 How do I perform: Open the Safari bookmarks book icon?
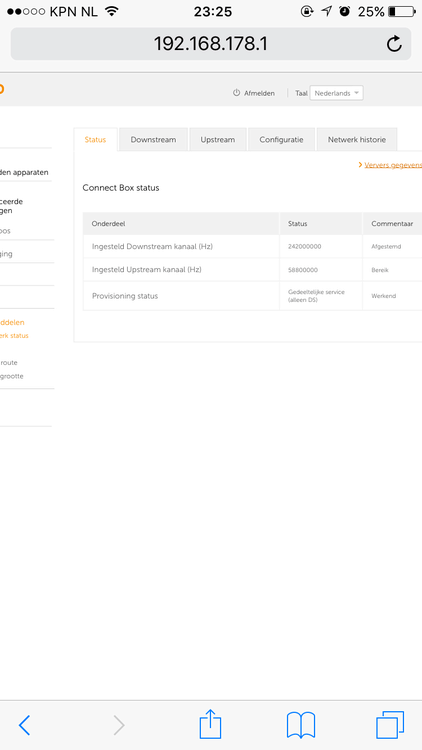(x=300, y=725)
